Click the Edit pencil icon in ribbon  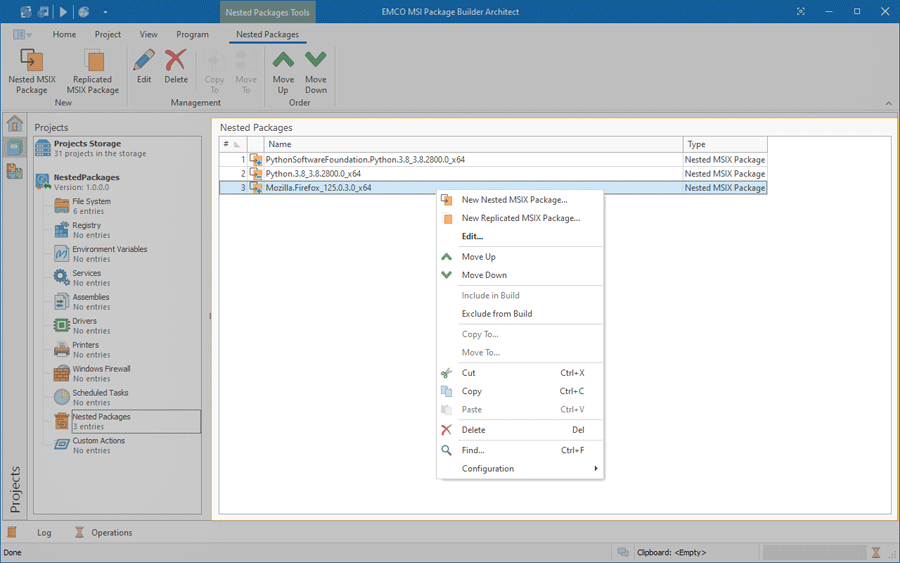[x=143, y=60]
